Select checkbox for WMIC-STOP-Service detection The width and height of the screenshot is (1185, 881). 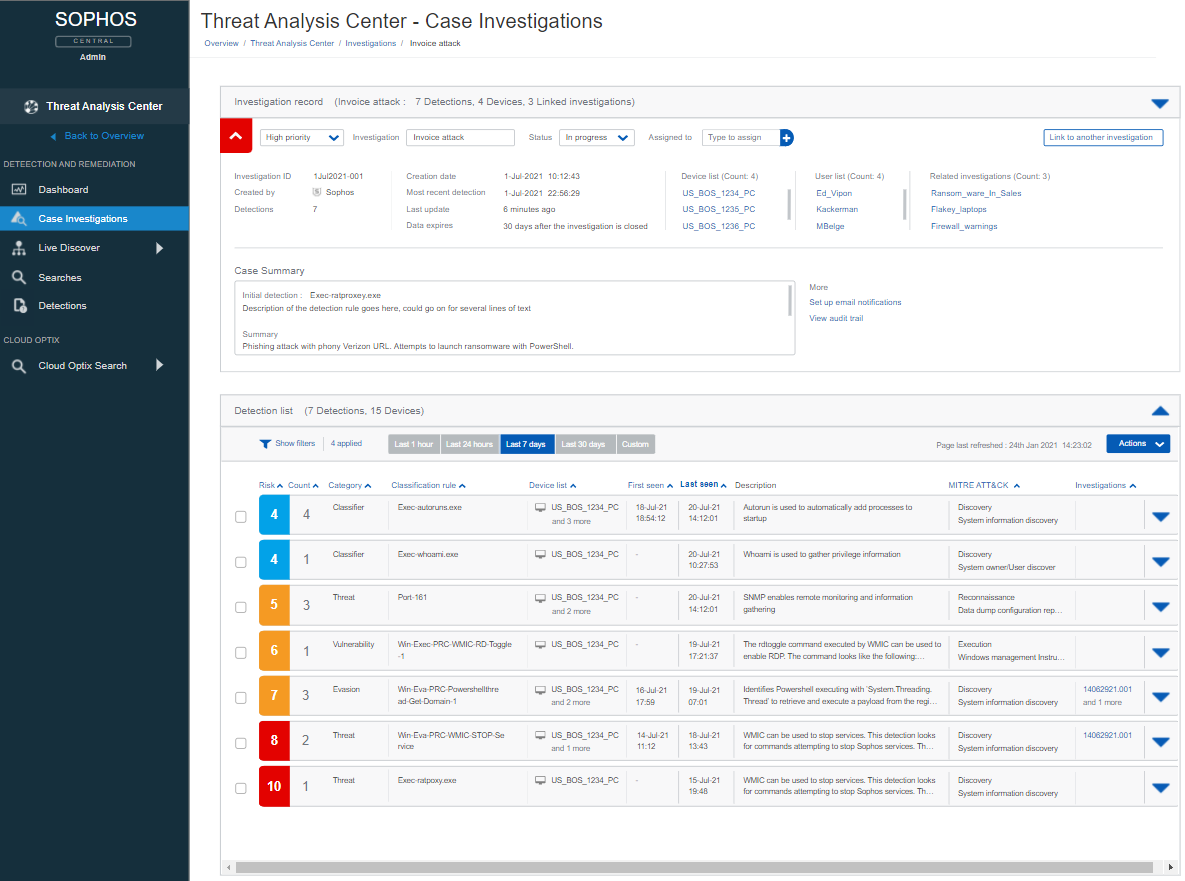pos(240,743)
